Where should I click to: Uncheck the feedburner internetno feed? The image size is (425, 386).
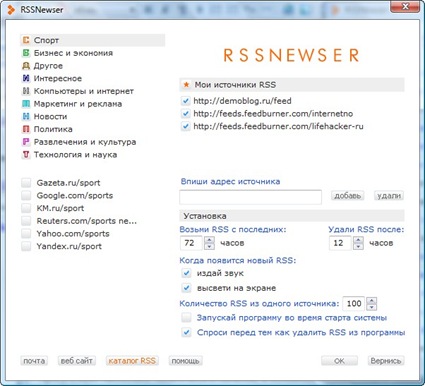[186, 114]
